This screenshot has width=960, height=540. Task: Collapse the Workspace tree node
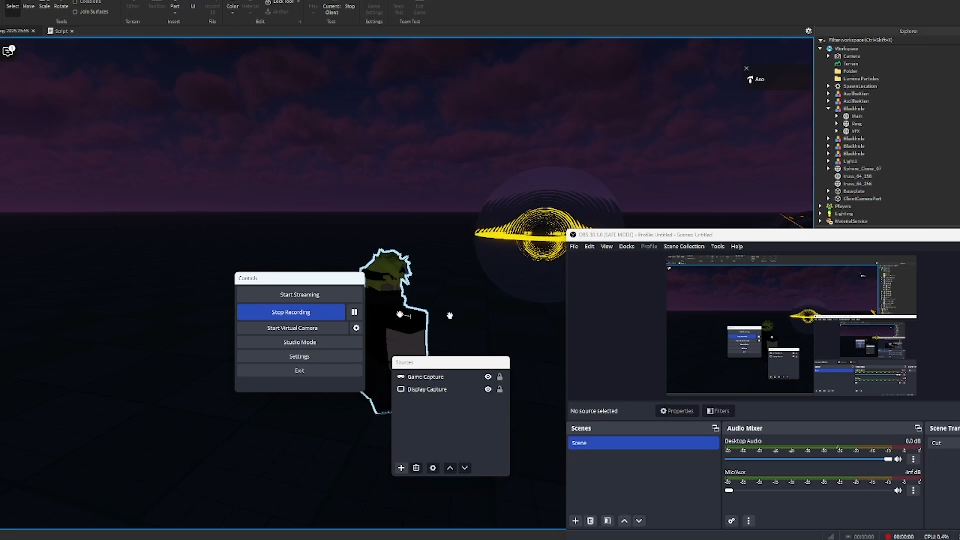821,48
